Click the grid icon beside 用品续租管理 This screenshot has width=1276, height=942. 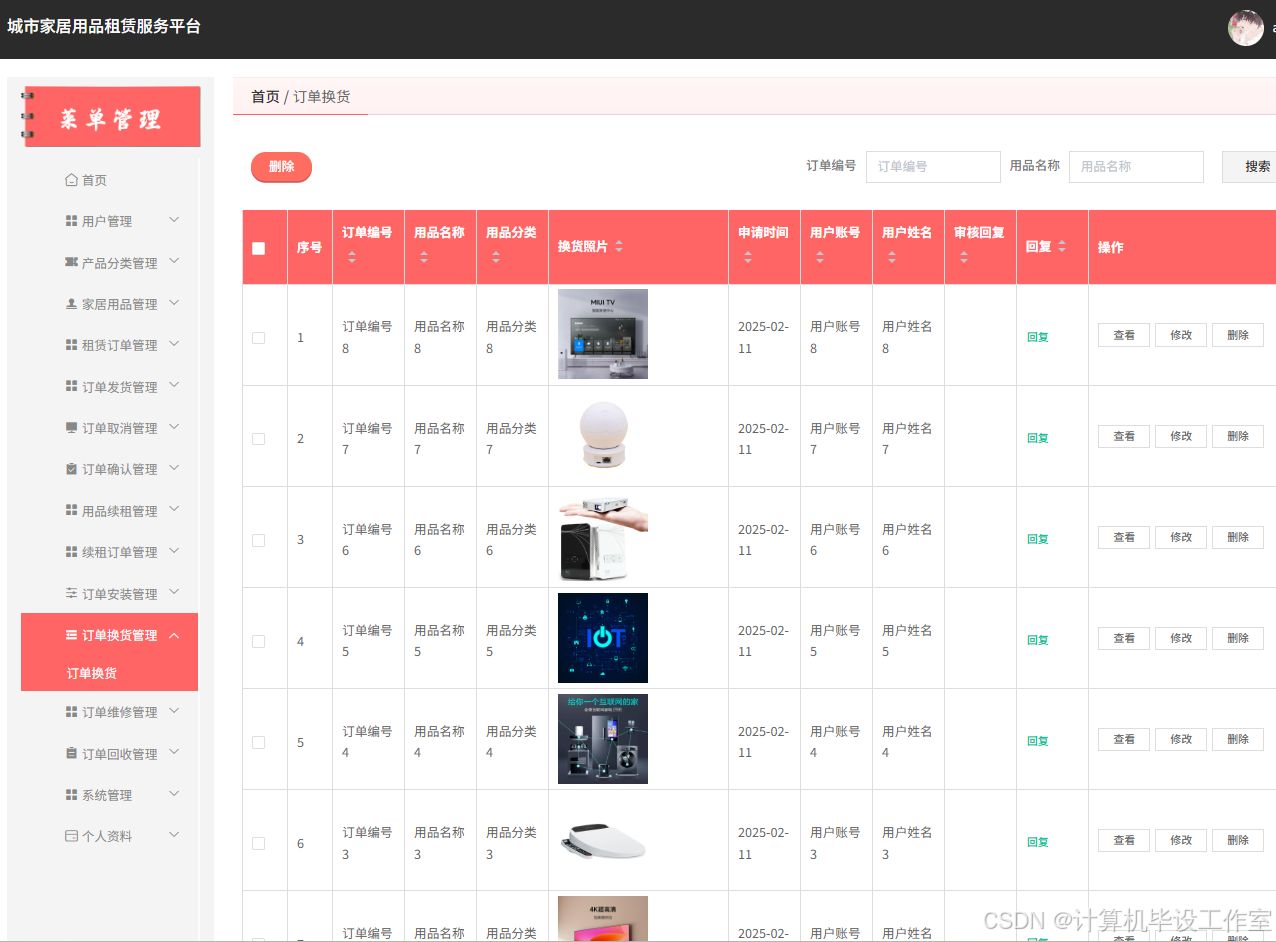(71, 510)
